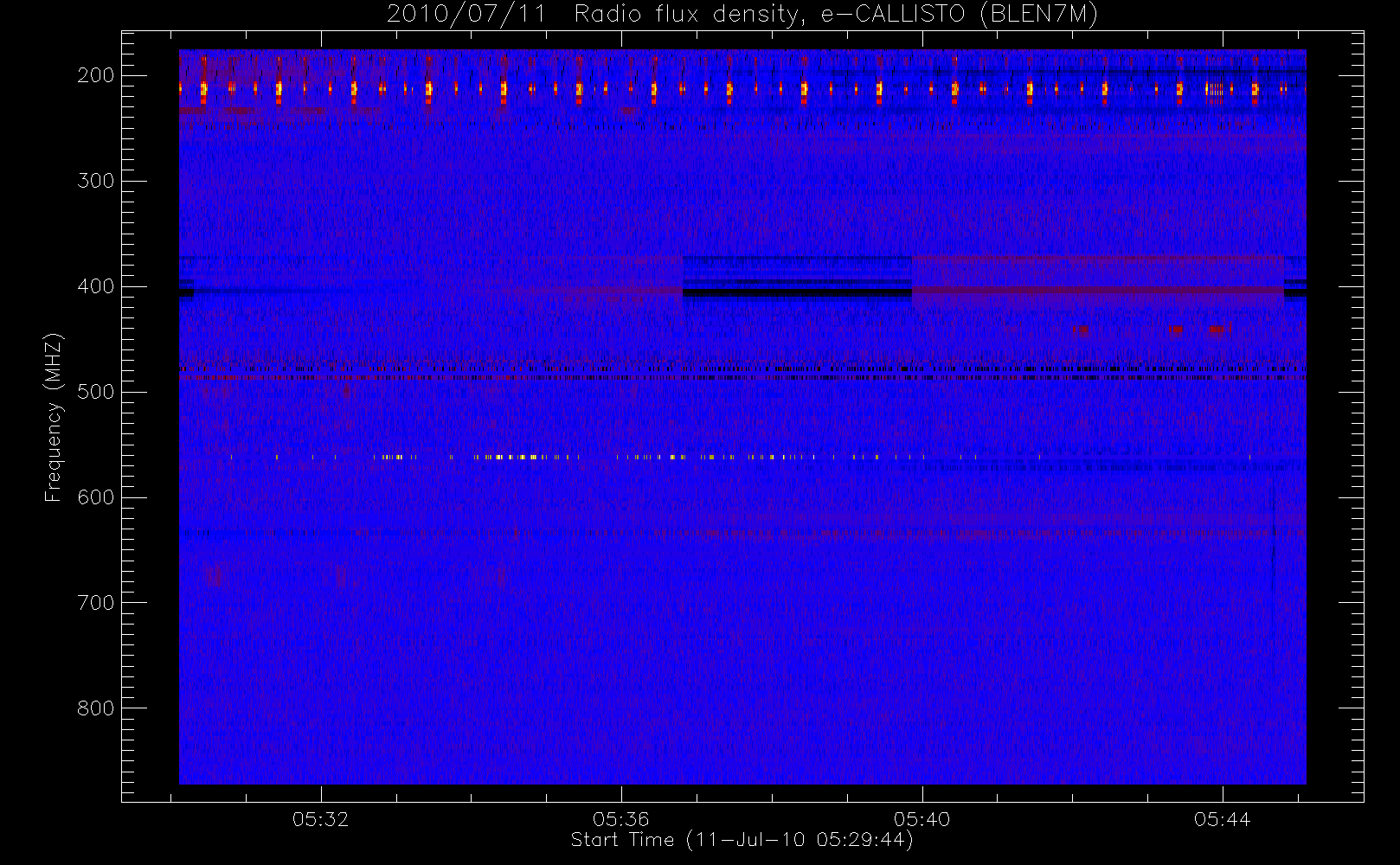This screenshot has width=1400, height=865.
Task: Click the 500 frequency tick label
Action: 96,392
